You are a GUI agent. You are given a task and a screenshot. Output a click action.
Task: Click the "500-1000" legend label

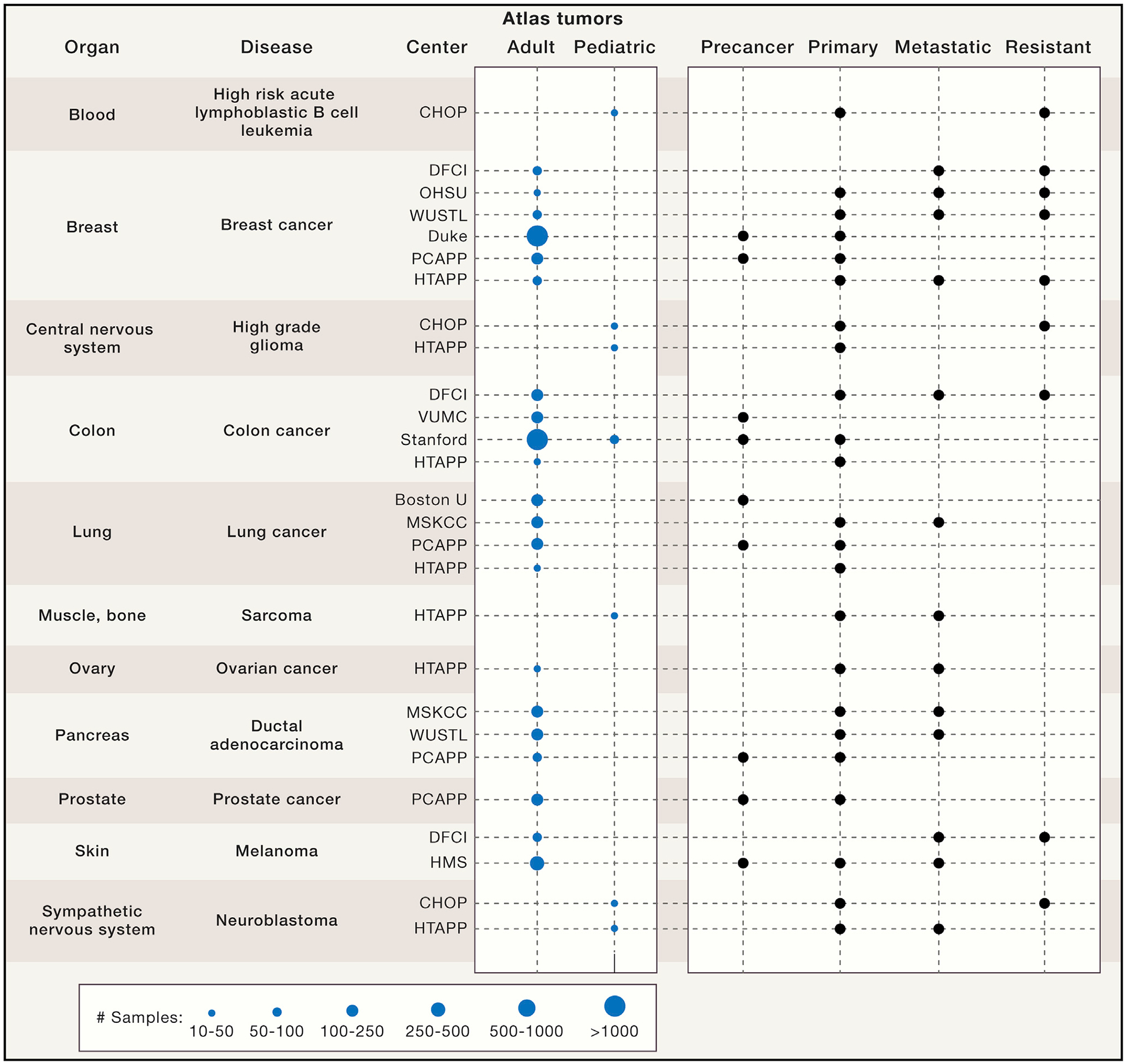coord(526,1031)
